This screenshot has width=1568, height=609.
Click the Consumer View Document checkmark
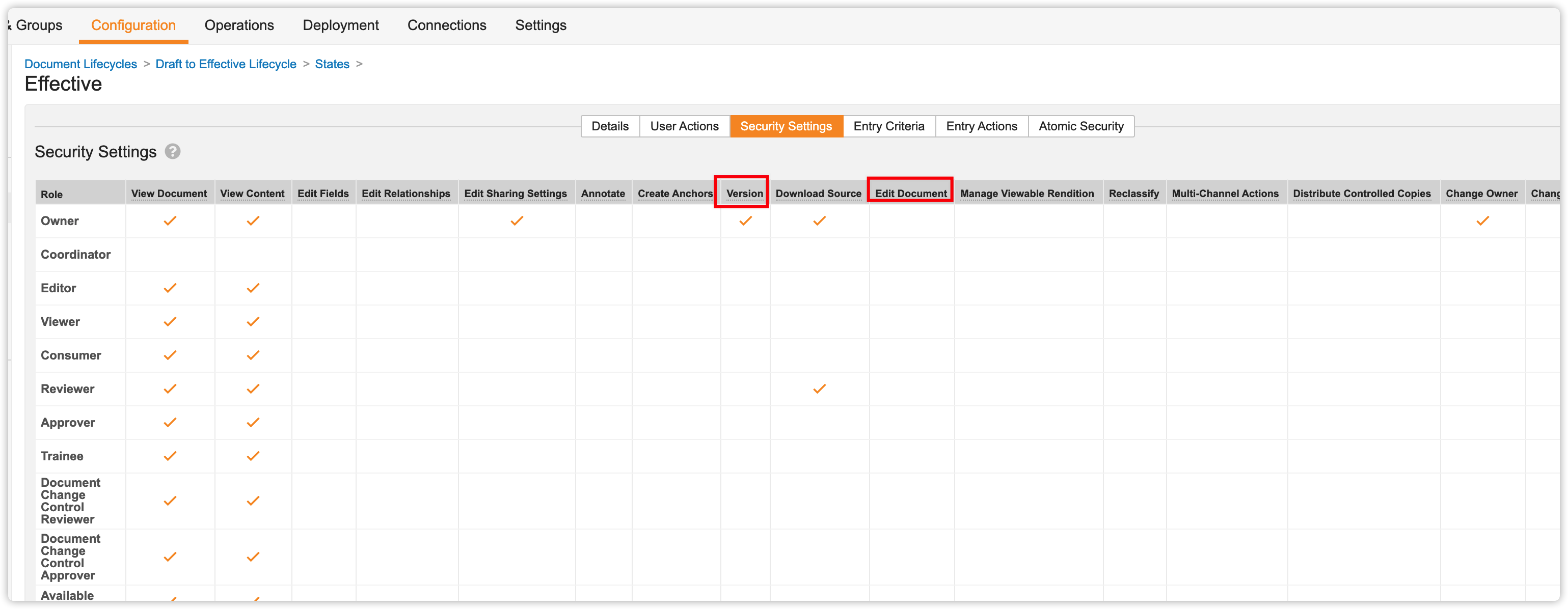point(170,355)
